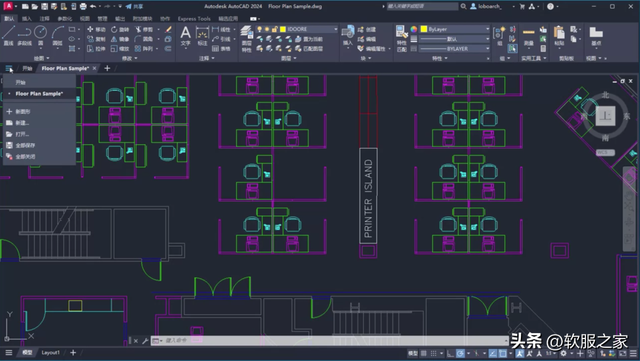Click the Move (移动) tool
This screenshot has width=640, height=361.
(96, 29)
